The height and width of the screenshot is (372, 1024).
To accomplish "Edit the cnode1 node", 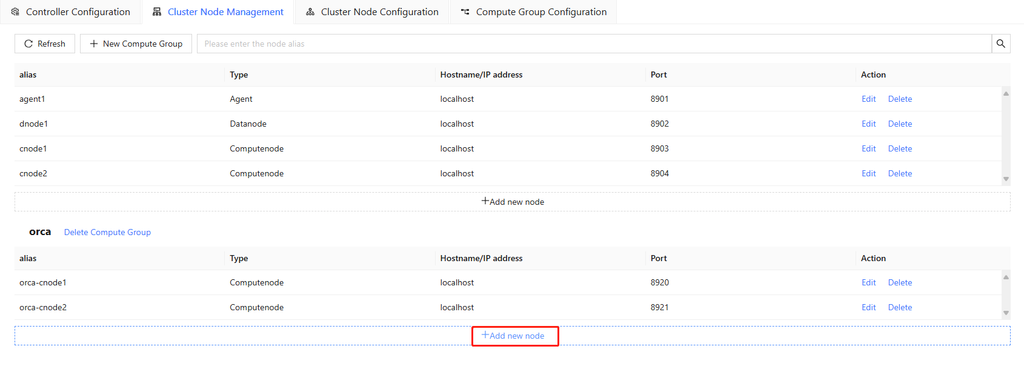I will pyautogui.click(x=868, y=149).
